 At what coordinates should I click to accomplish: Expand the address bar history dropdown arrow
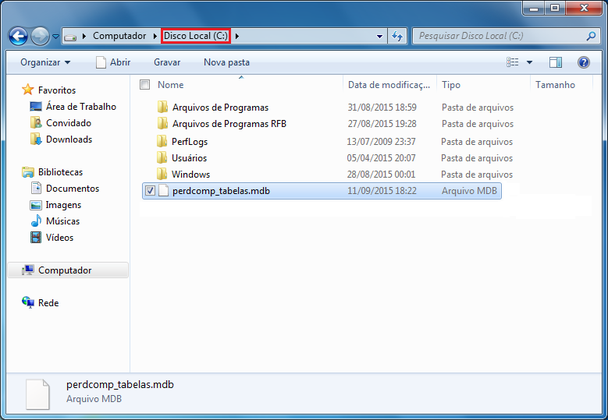pos(379,36)
